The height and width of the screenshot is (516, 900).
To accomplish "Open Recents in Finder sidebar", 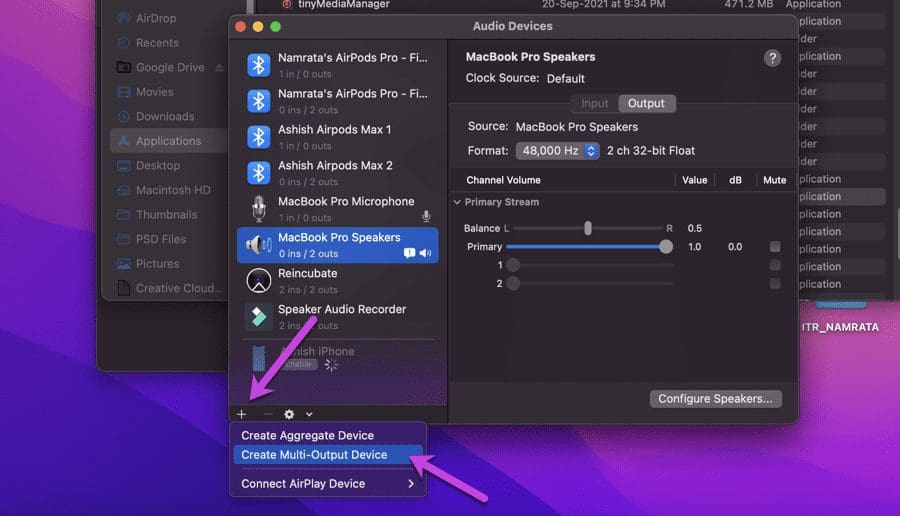I will [148, 43].
